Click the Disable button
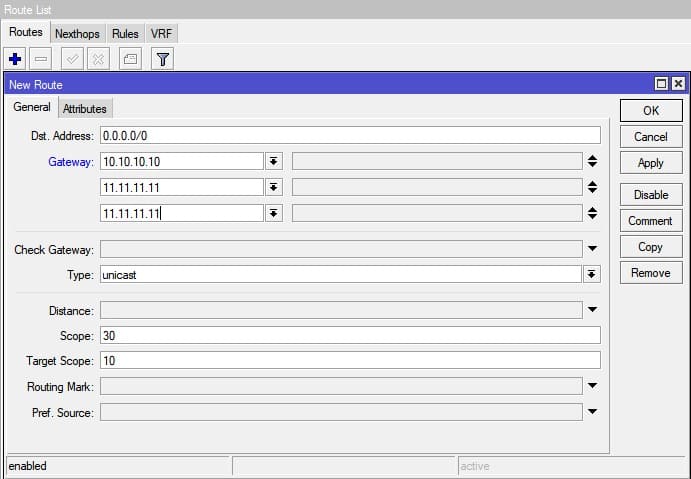 click(651, 195)
